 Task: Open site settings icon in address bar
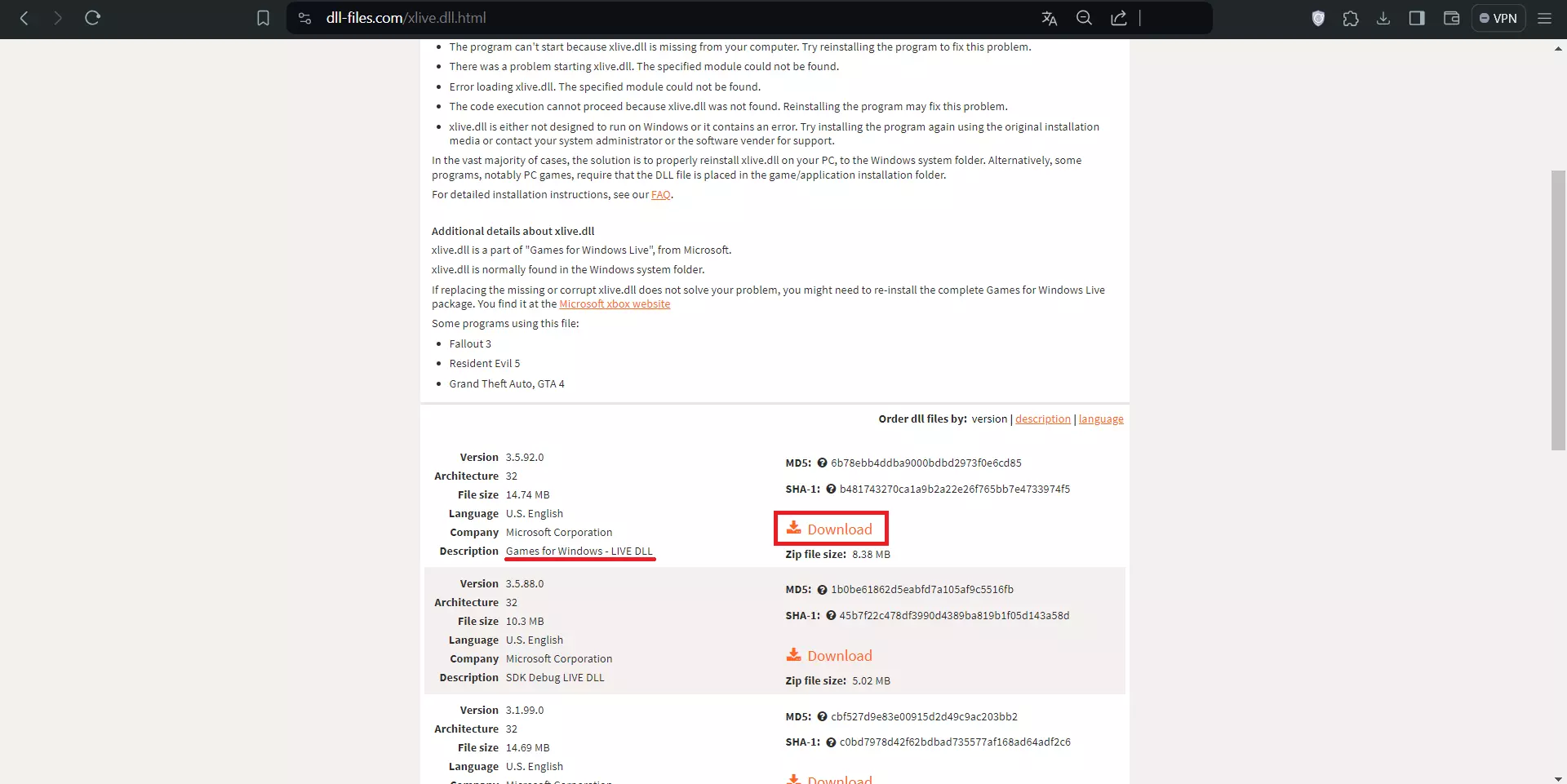tap(305, 18)
